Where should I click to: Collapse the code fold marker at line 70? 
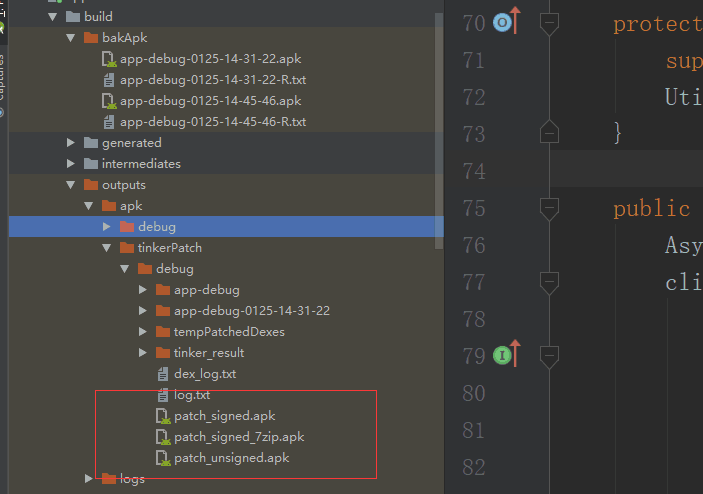(x=549, y=24)
